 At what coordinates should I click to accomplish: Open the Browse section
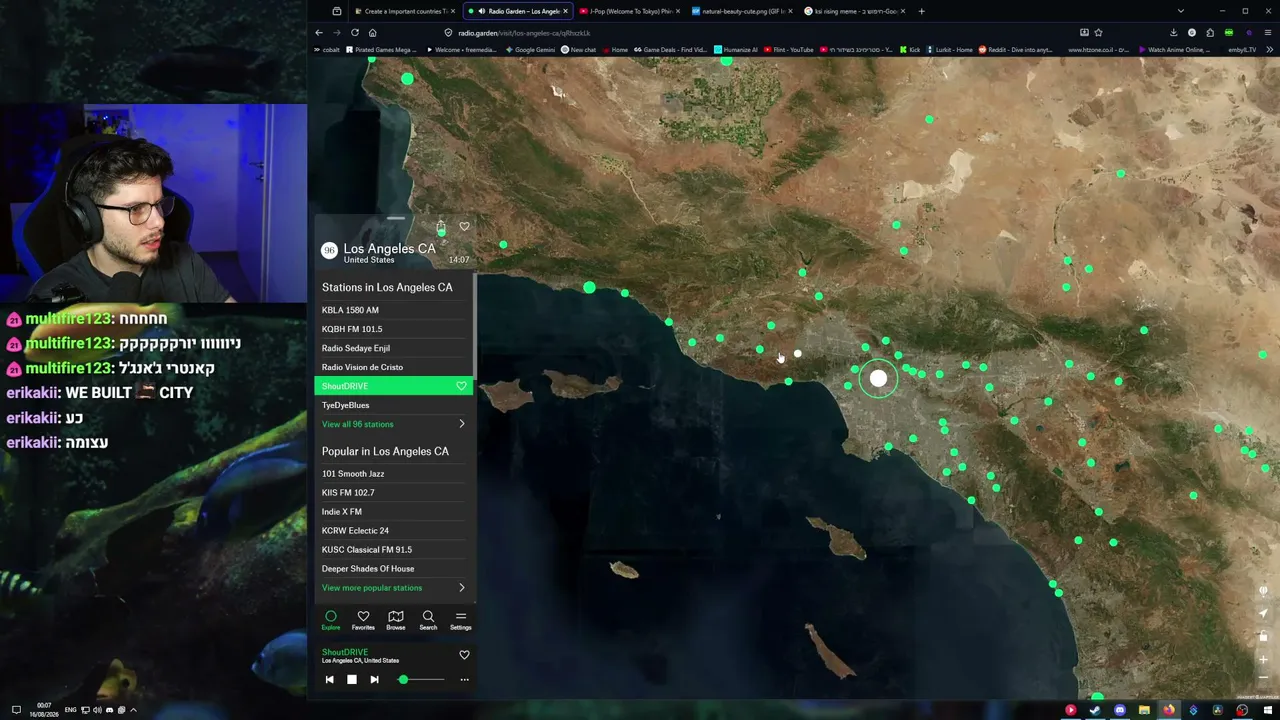click(x=396, y=620)
